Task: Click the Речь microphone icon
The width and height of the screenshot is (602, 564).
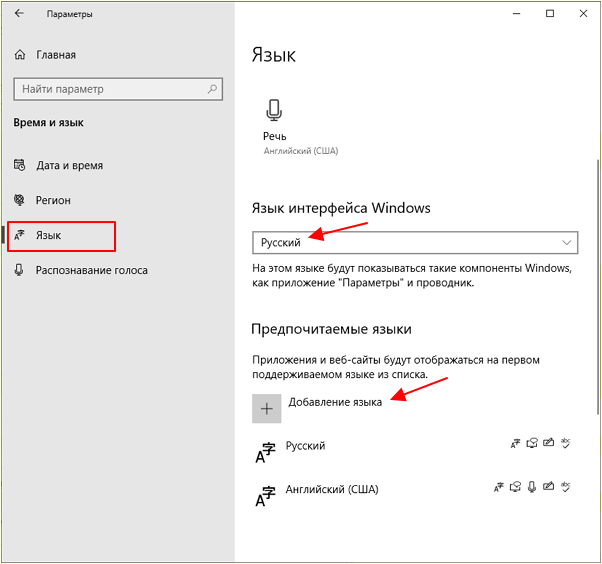Action: click(274, 110)
